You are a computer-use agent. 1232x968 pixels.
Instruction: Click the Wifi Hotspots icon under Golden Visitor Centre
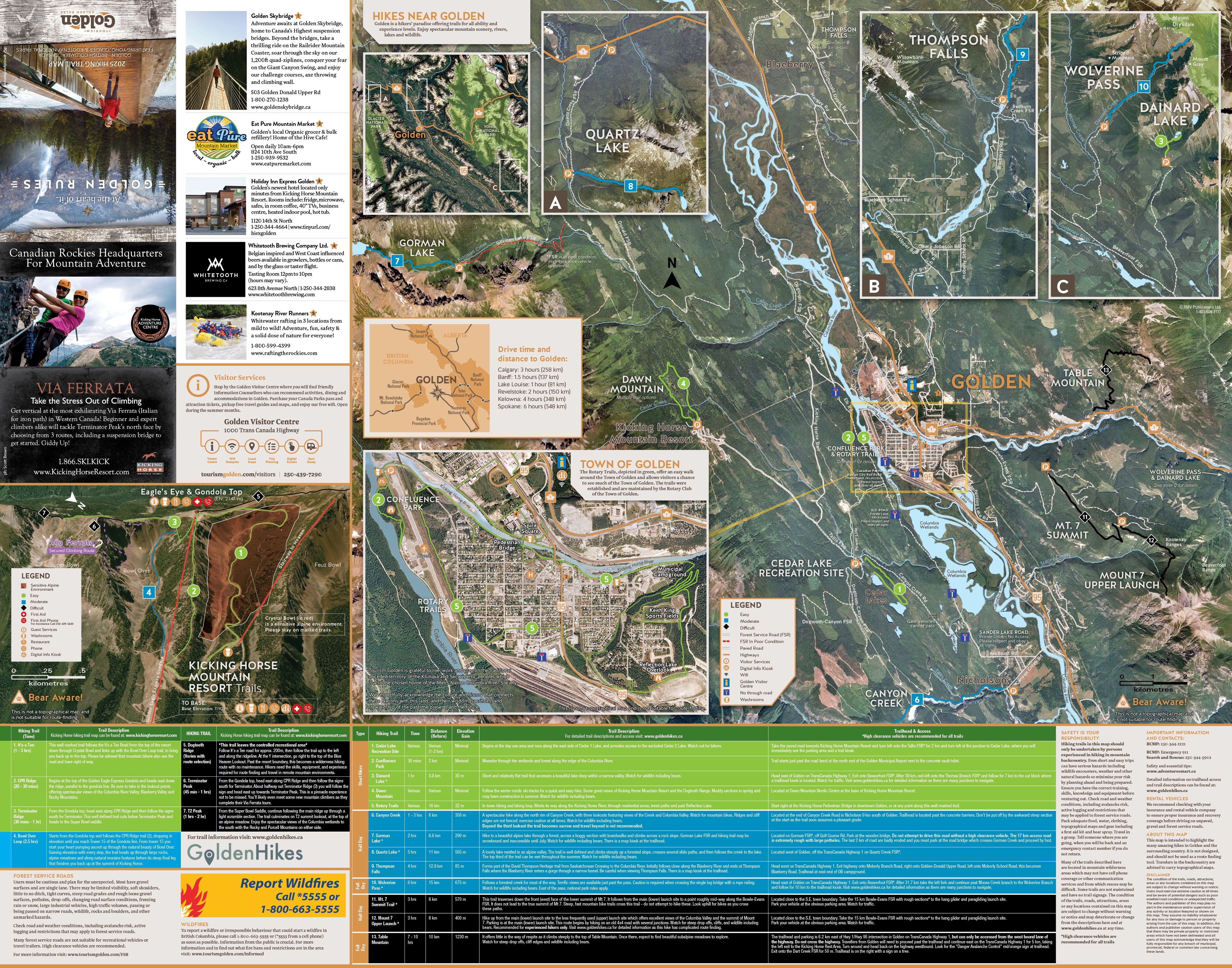point(232,446)
